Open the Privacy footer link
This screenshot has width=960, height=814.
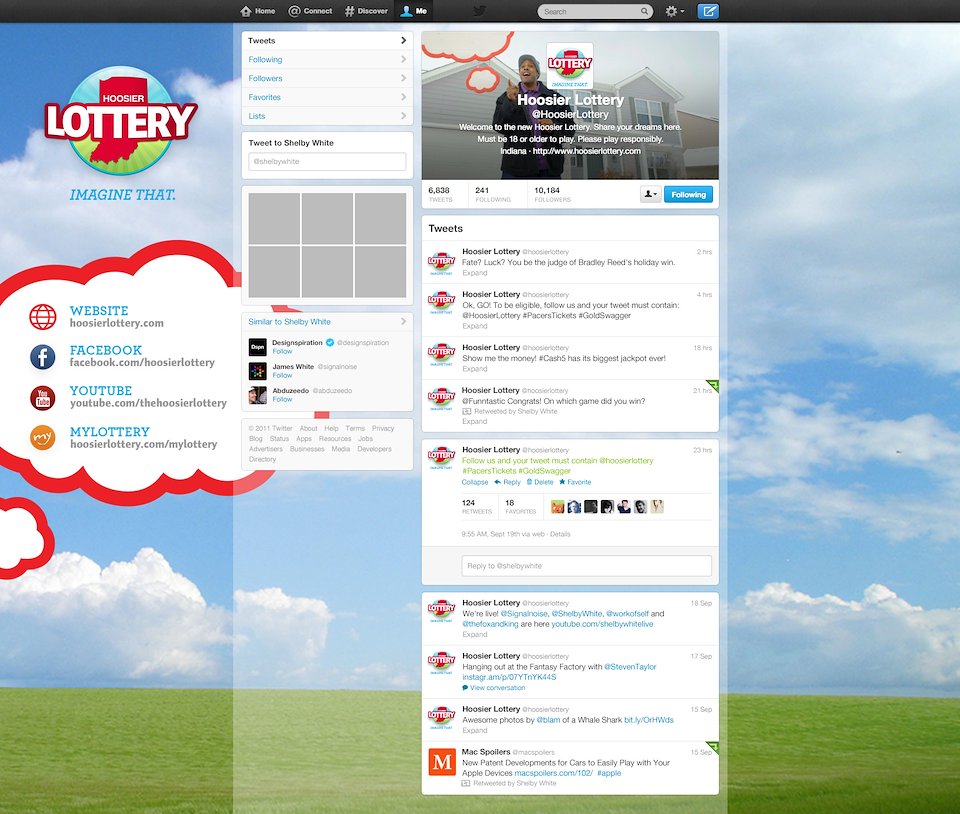pos(383,428)
